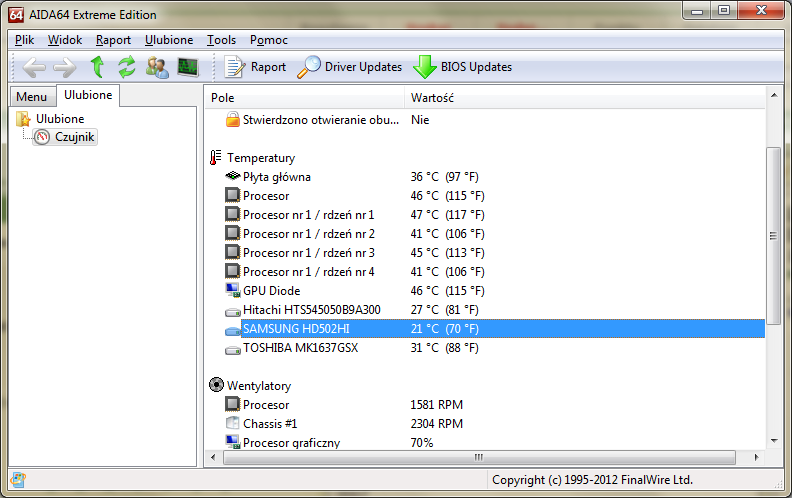Select the GPU Diode row
The height and width of the screenshot is (498, 792).
point(485,291)
